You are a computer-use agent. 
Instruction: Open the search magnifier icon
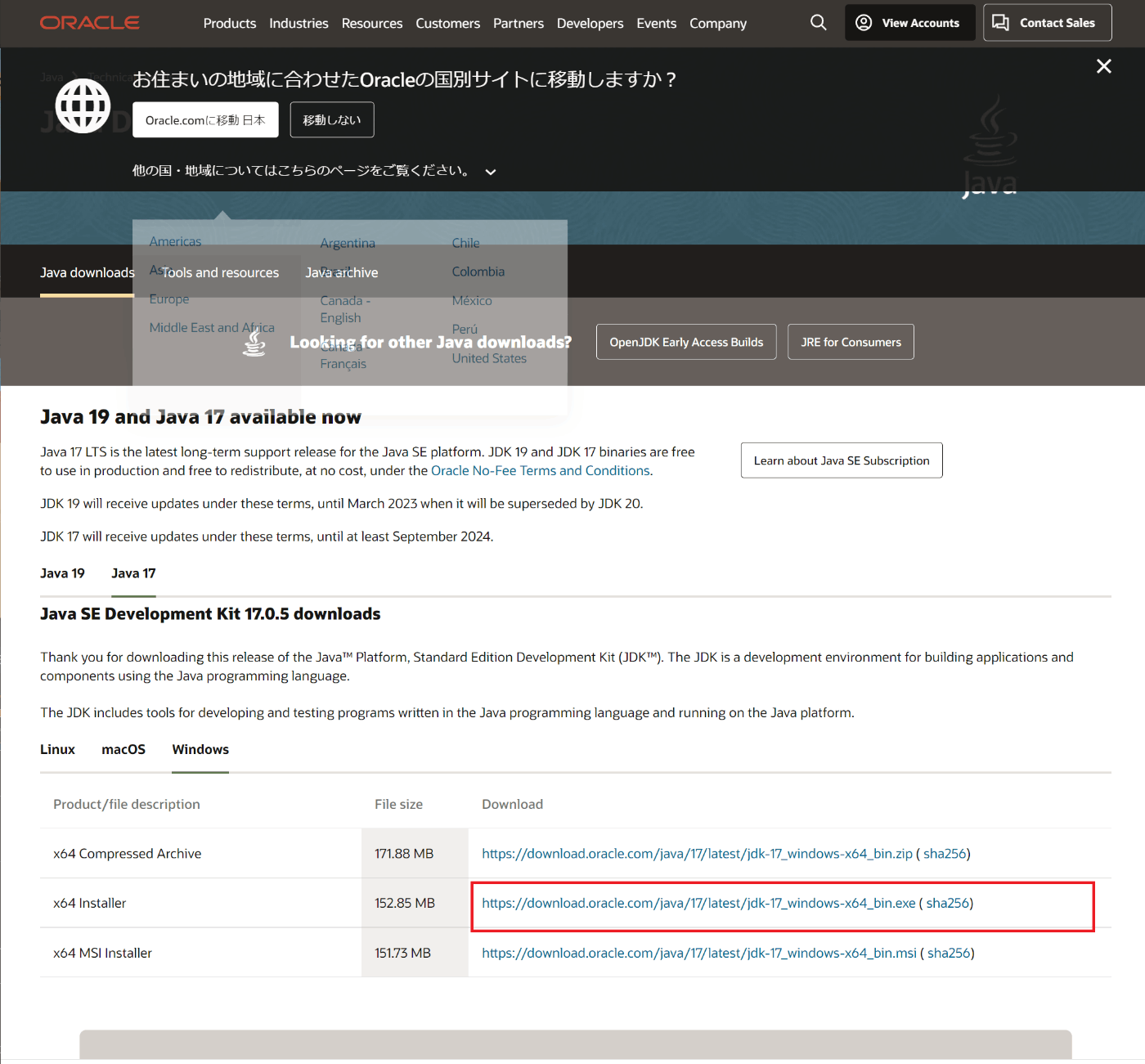click(x=818, y=23)
